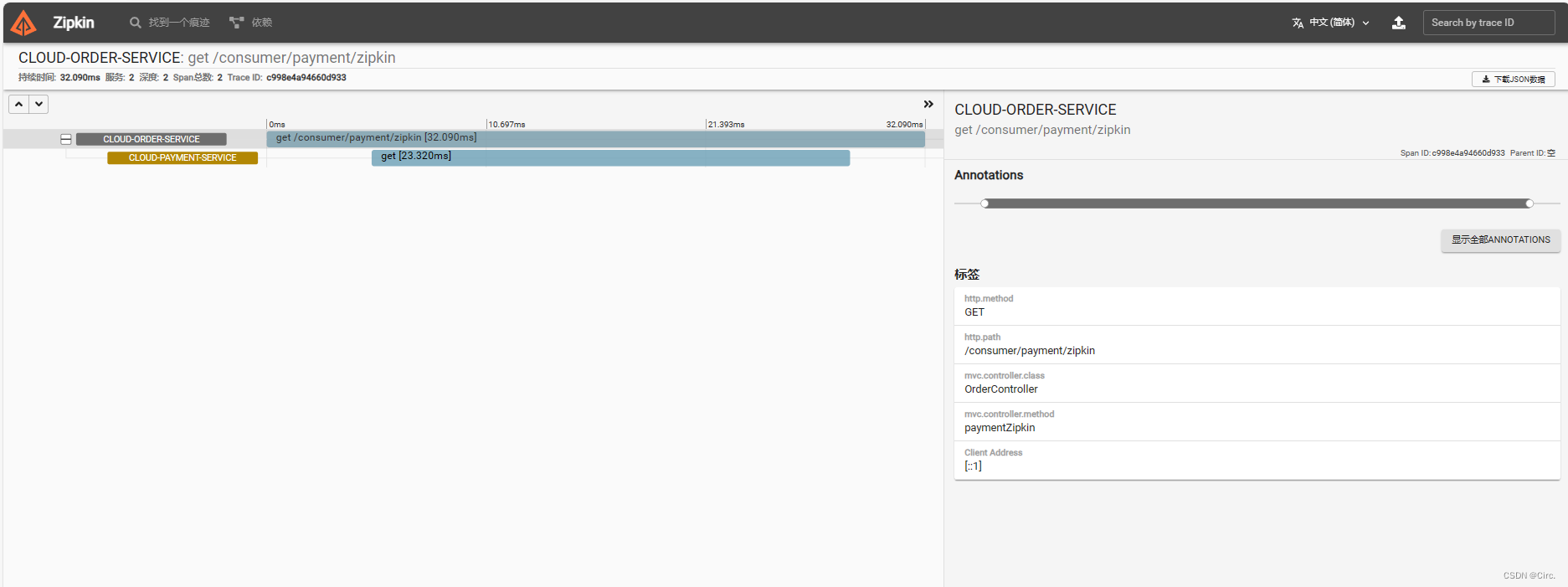
Task: Click the search magnifier icon in navbar
Action: point(135,23)
